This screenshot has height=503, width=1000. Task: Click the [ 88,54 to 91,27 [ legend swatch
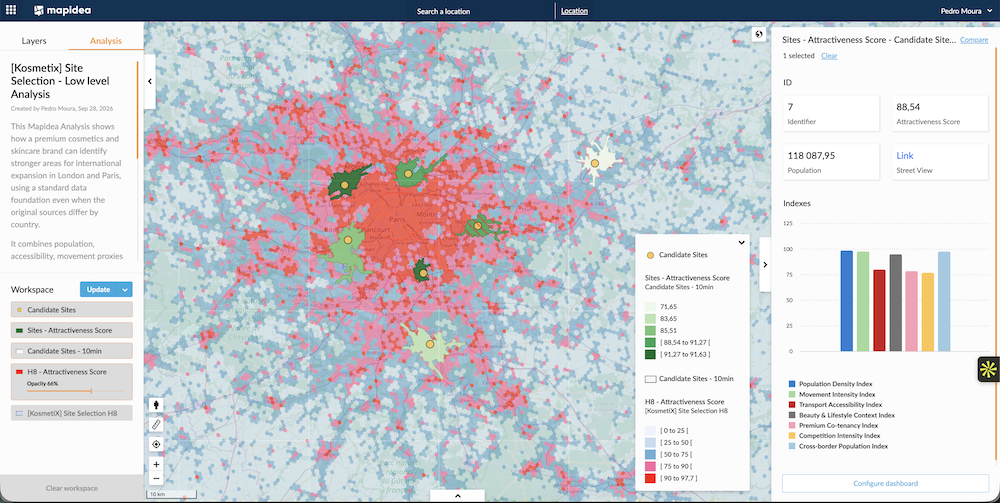point(651,342)
